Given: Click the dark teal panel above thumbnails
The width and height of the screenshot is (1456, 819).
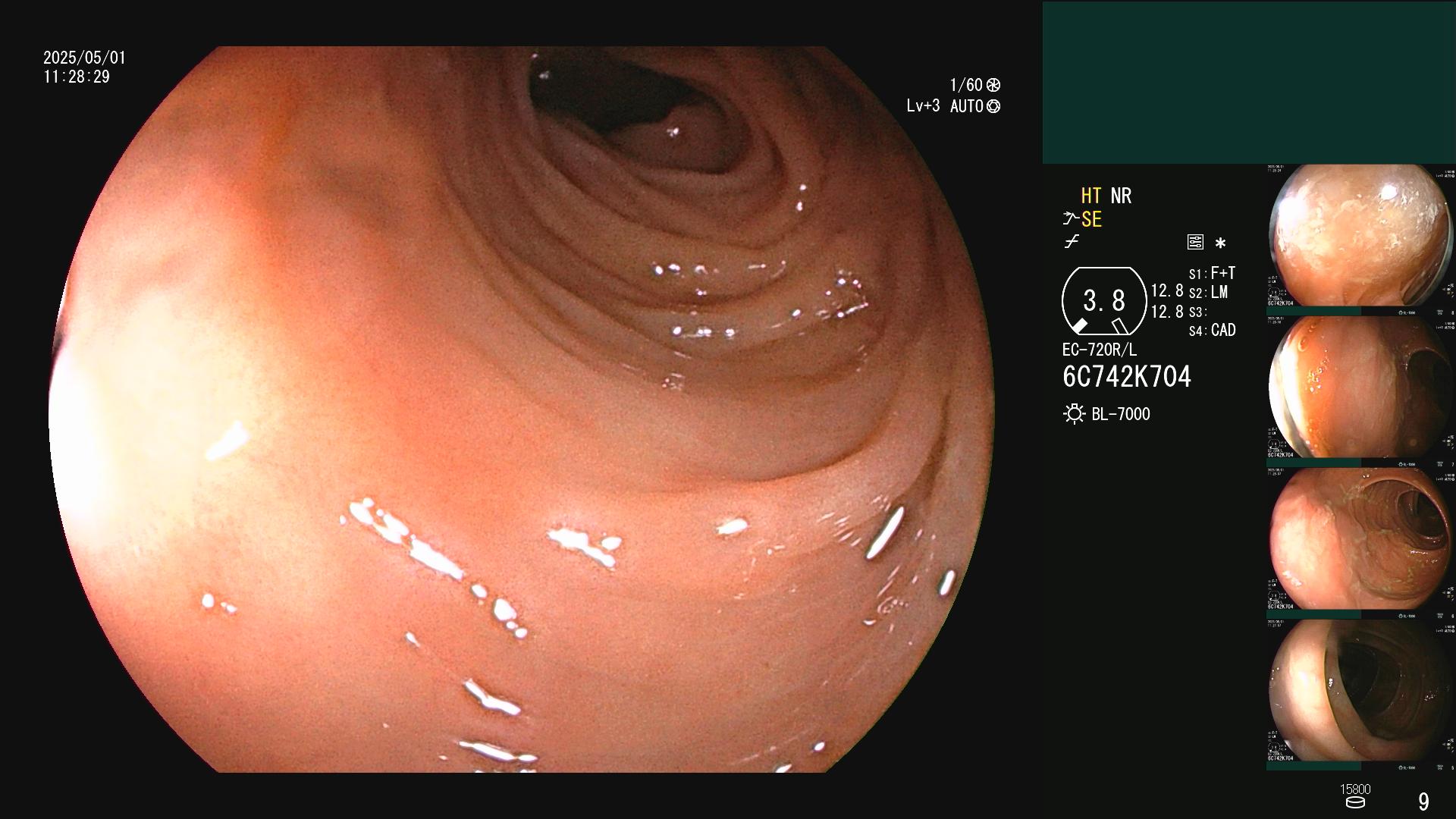Looking at the screenshot, I should click(x=1249, y=82).
